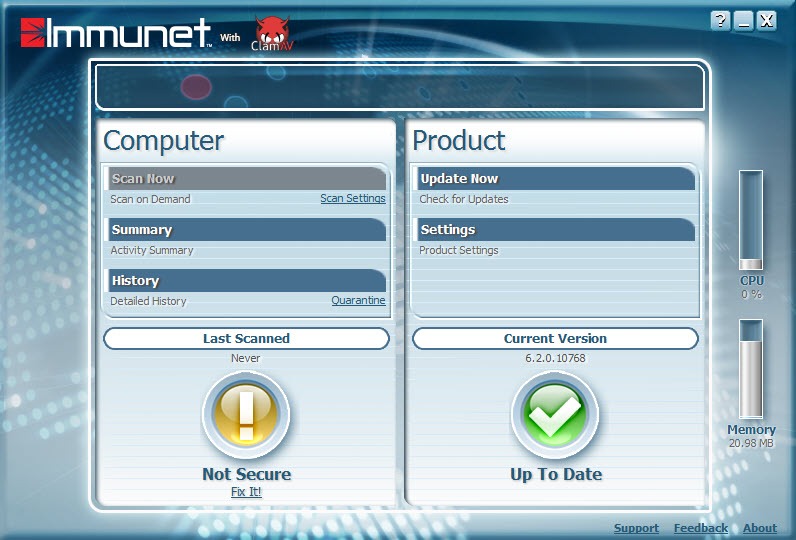The image size is (796, 540).
Task: Open the Support link
Action: tap(636, 528)
